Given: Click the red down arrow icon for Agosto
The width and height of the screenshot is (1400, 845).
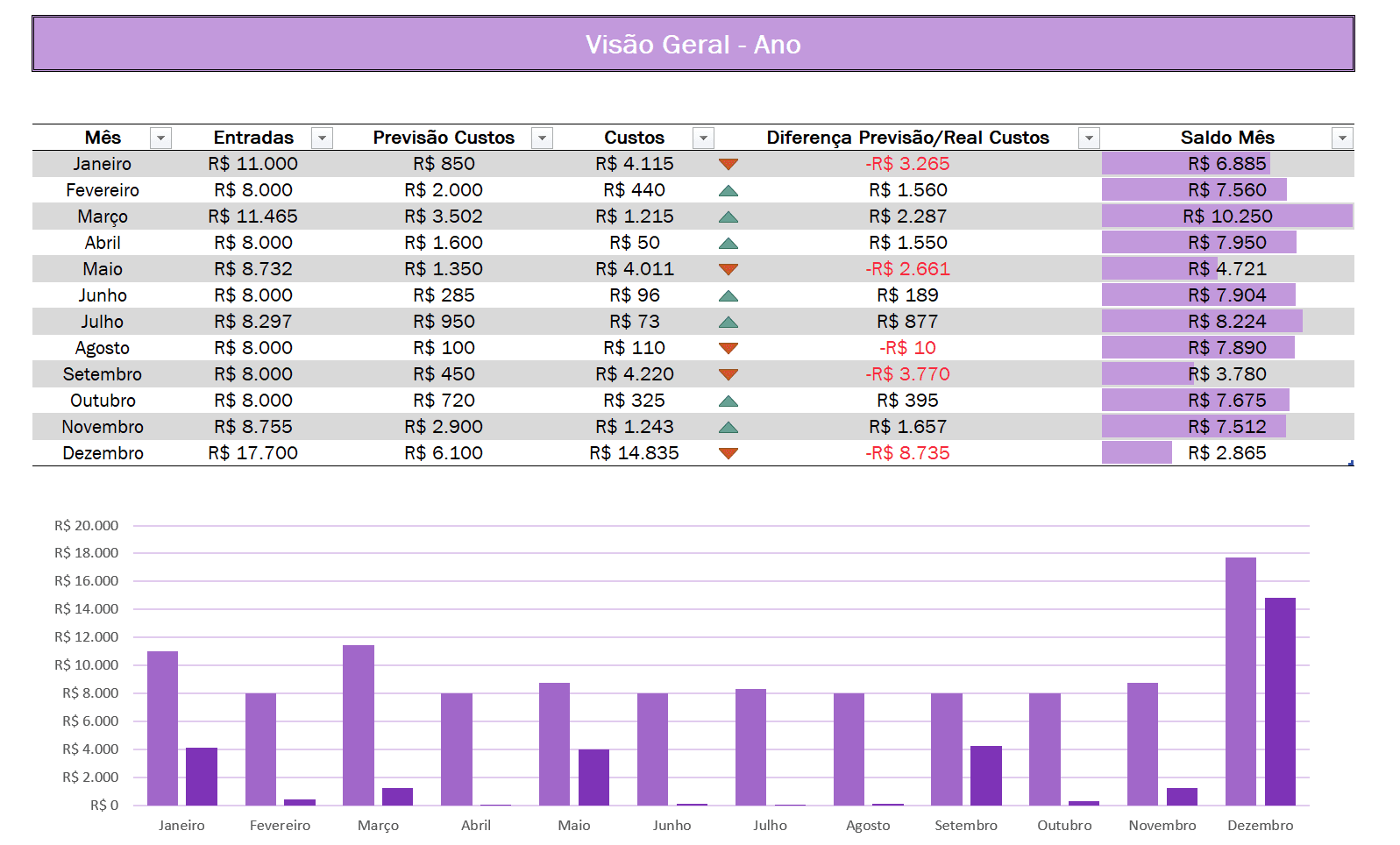Looking at the screenshot, I should 728,348.
